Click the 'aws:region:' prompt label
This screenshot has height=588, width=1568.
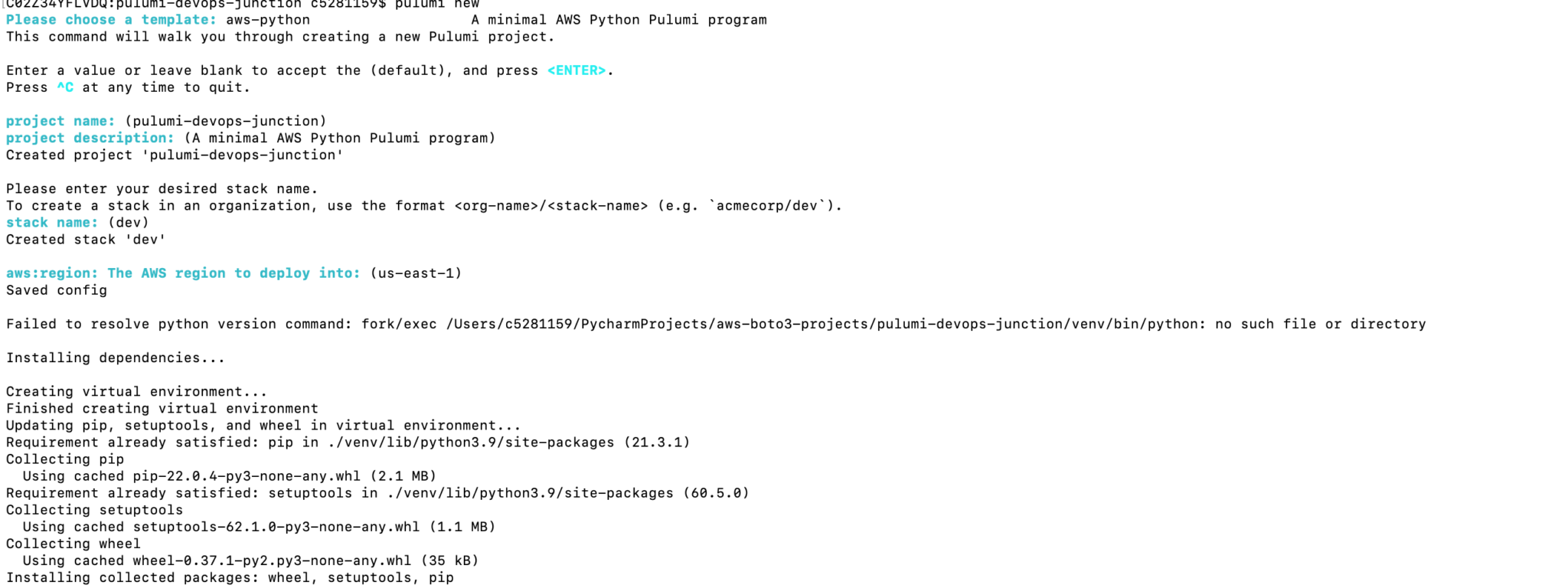tap(52, 273)
